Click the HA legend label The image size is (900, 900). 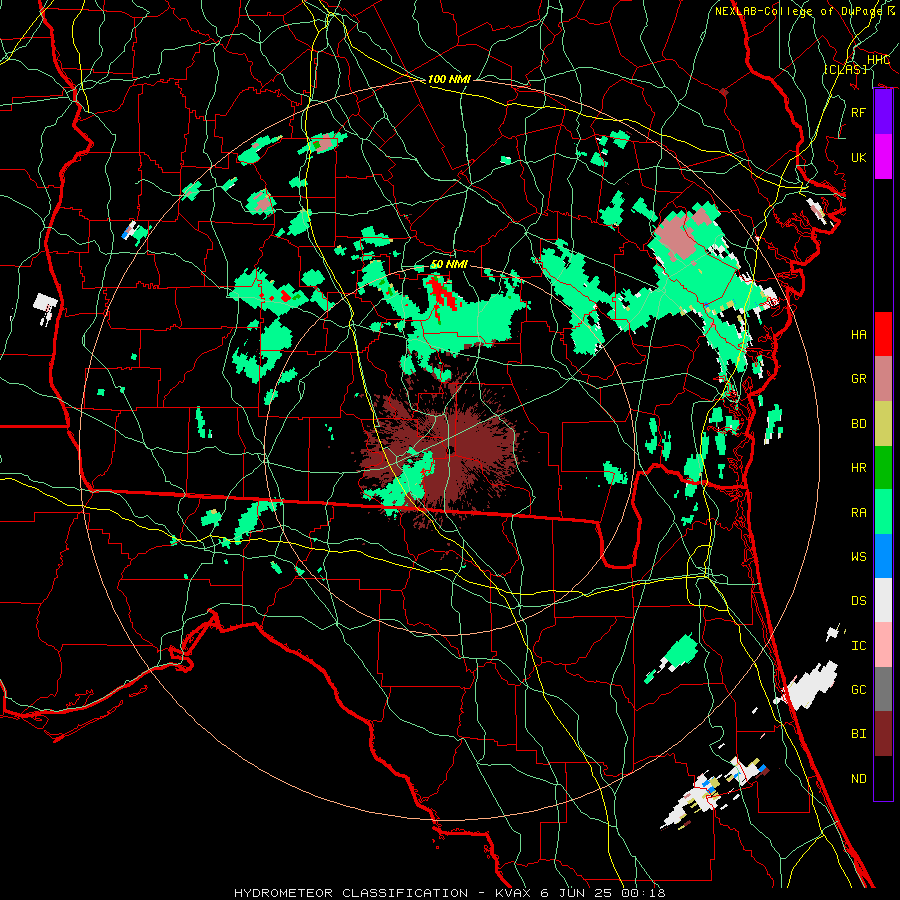click(858, 334)
